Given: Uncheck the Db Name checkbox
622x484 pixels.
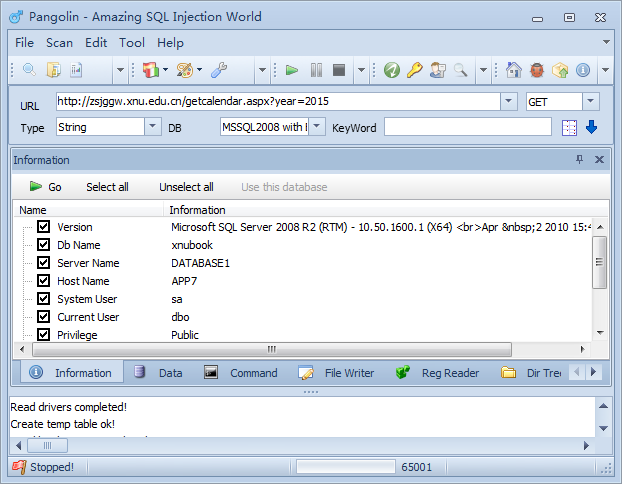Looking at the screenshot, I should coord(43,244).
